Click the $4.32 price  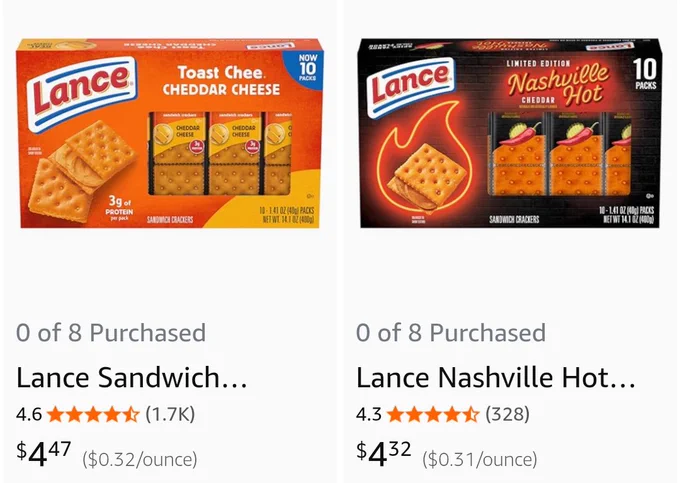point(383,453)
